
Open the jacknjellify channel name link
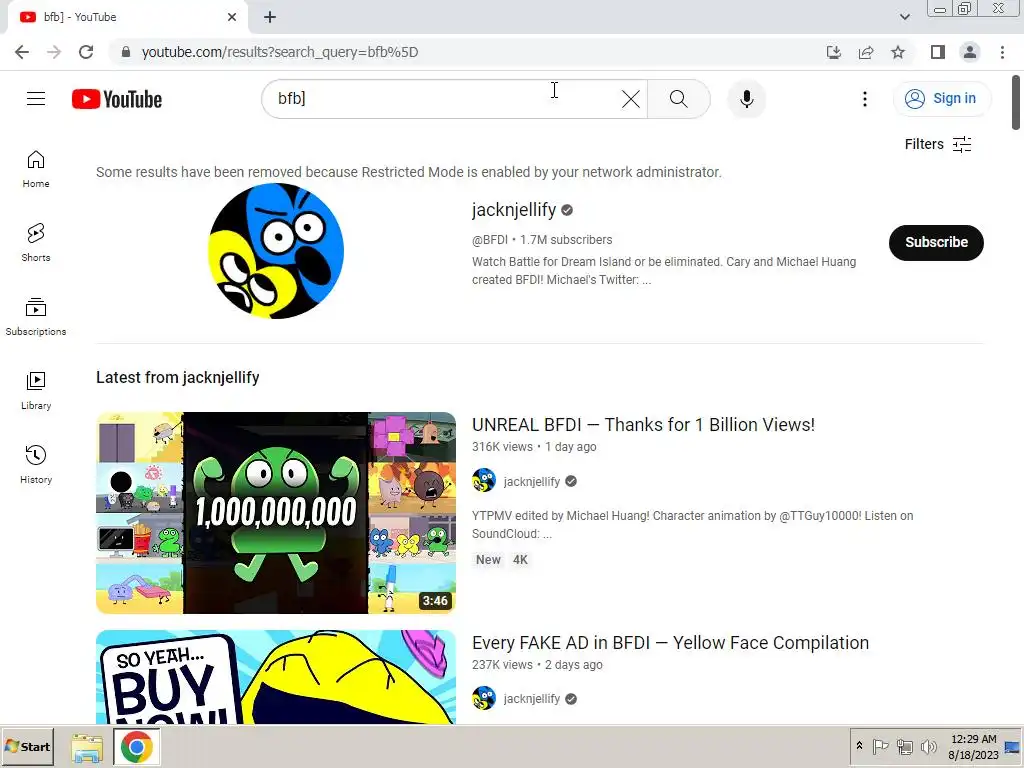(x=514, y=210)
